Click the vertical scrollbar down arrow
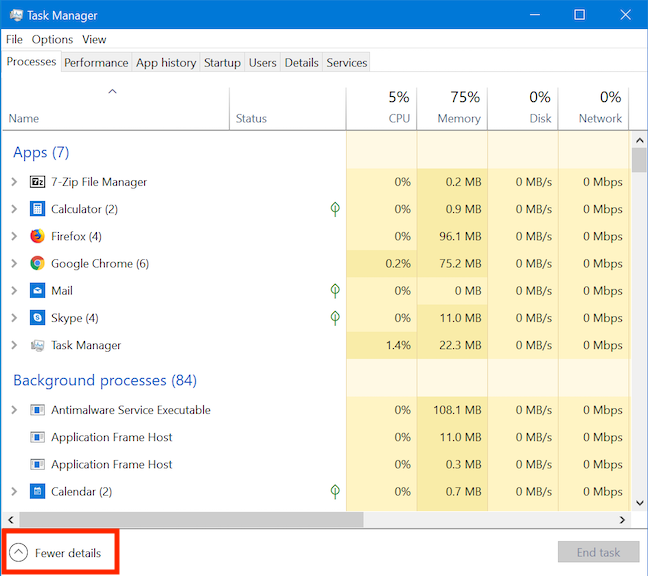This screenshot has height=576, width=648. pos(640,503)
